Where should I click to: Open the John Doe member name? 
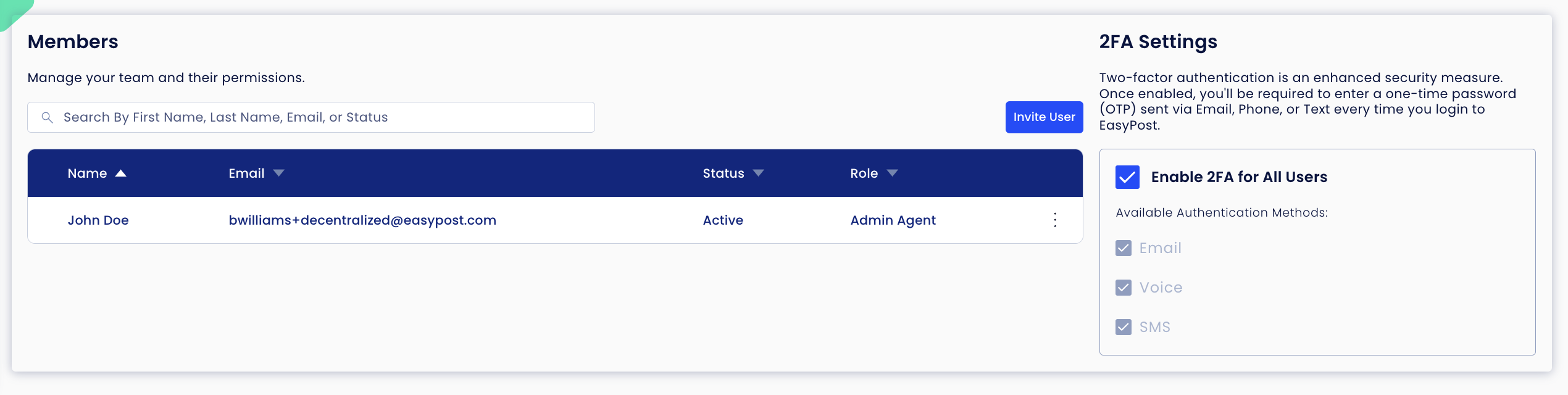(x=98, y=220)
